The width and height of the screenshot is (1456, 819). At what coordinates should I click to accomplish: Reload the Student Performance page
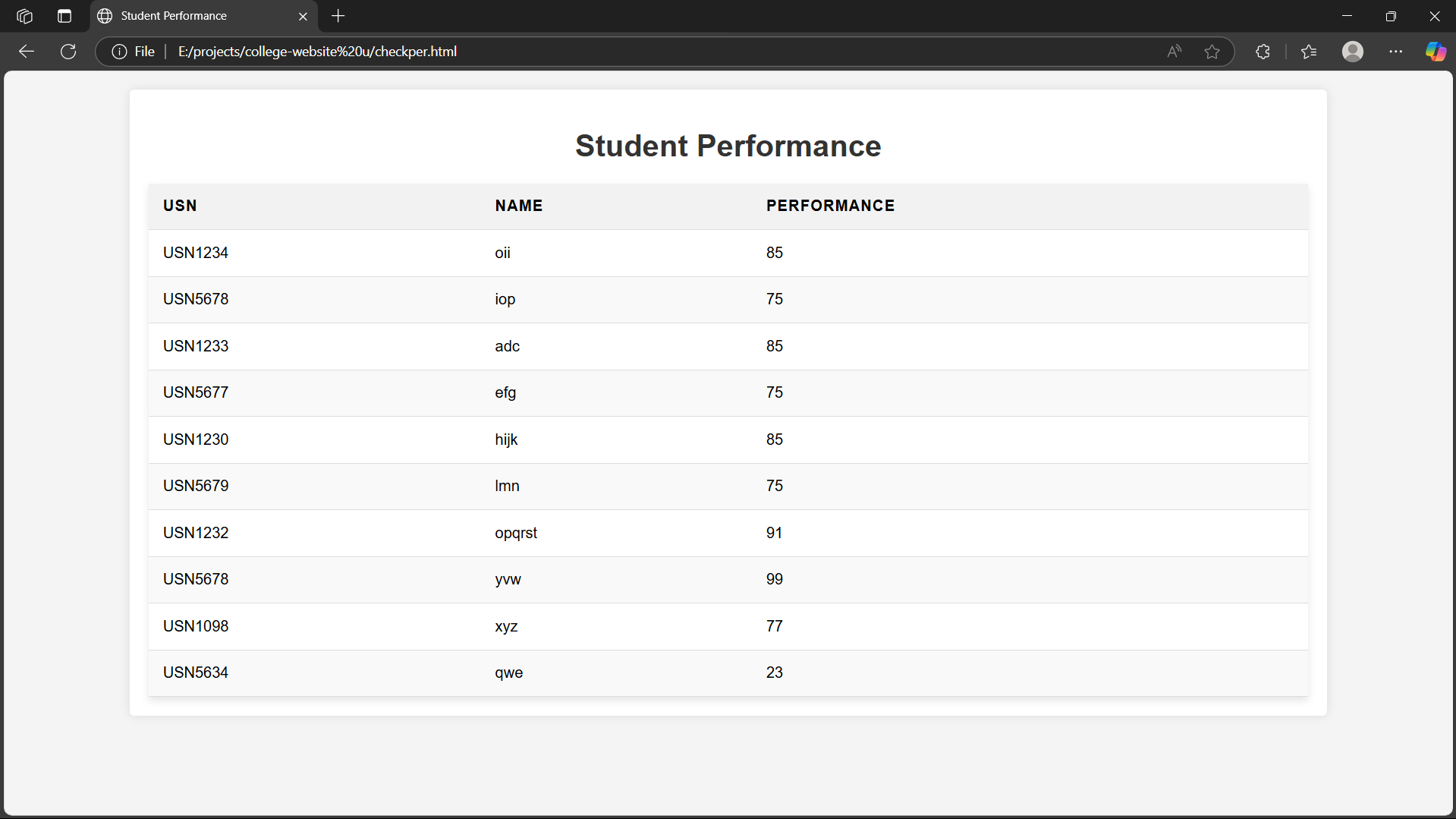(68, 52)
